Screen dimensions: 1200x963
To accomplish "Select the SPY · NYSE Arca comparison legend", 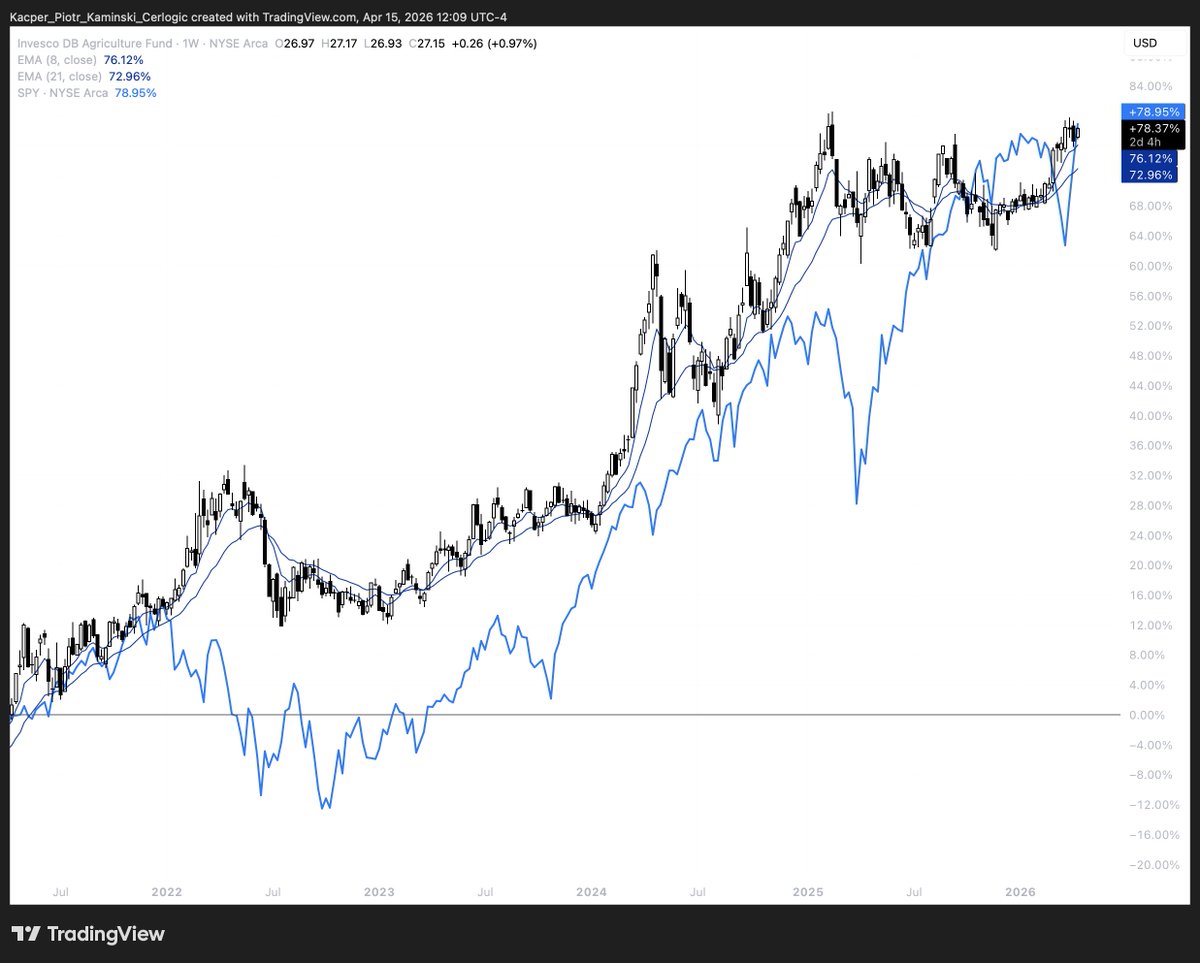I will pyautogui.click(x=62, y=93).
